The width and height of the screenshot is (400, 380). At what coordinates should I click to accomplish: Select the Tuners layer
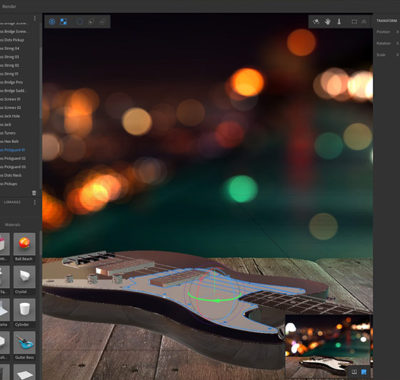[x=8, y=133]
